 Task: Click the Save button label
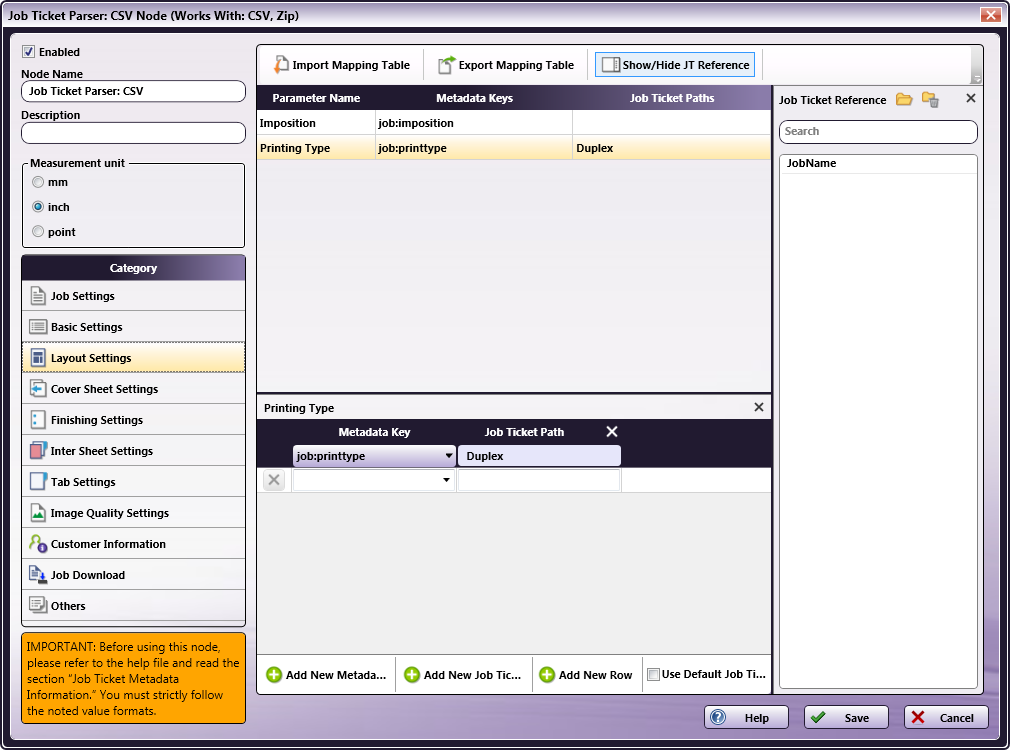pyautogui.click(x=856, y=718)
